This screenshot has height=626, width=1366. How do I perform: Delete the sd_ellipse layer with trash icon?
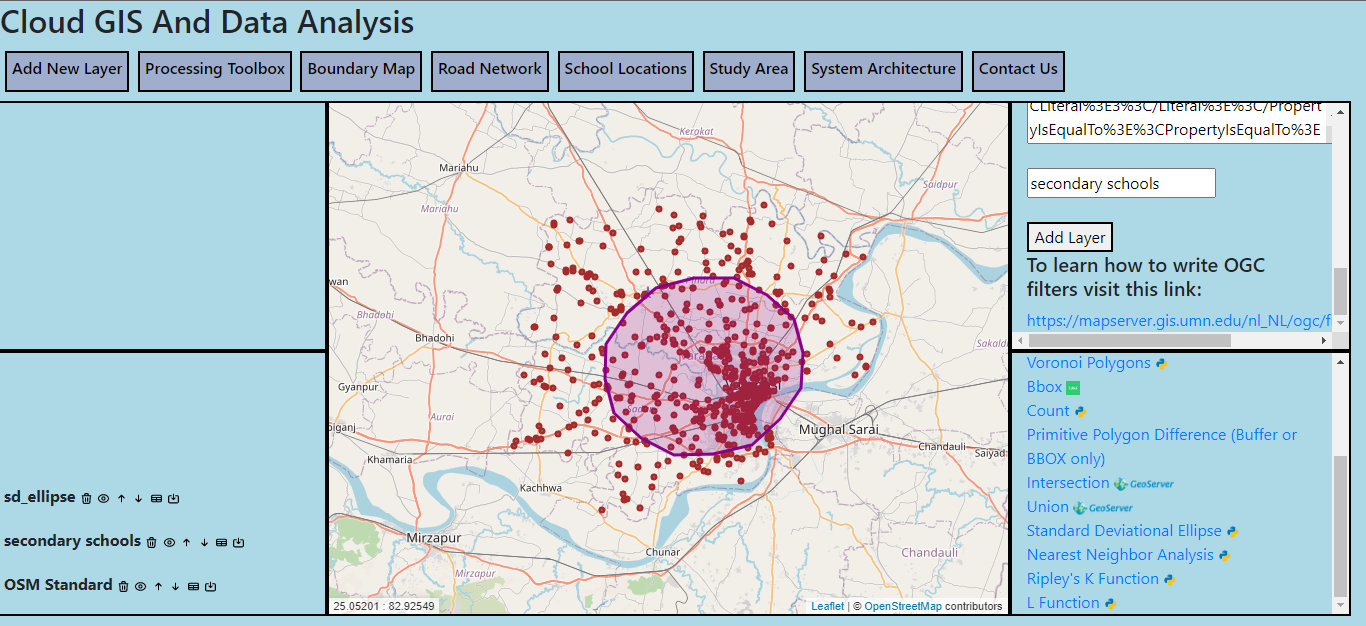pos(87,498)
